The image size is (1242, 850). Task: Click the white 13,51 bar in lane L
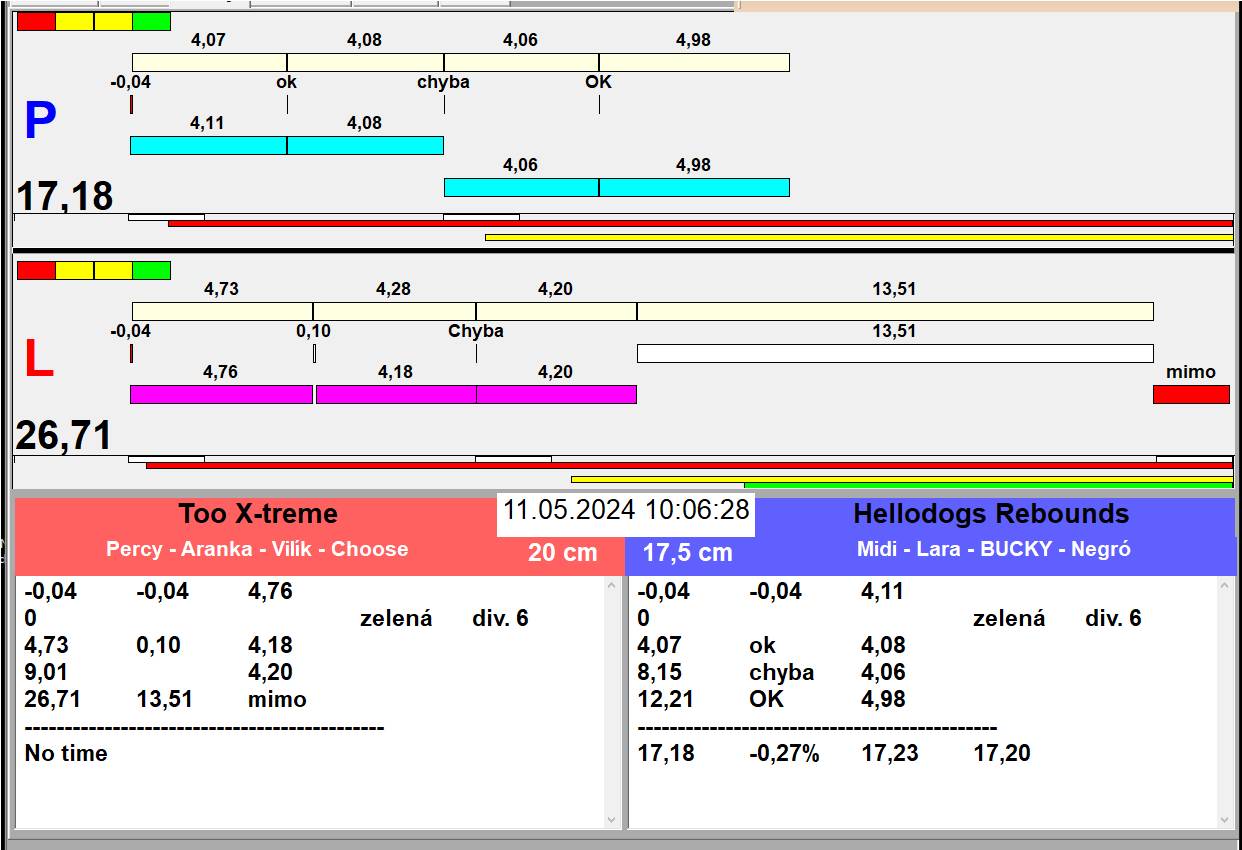click(x=894, y=353)
